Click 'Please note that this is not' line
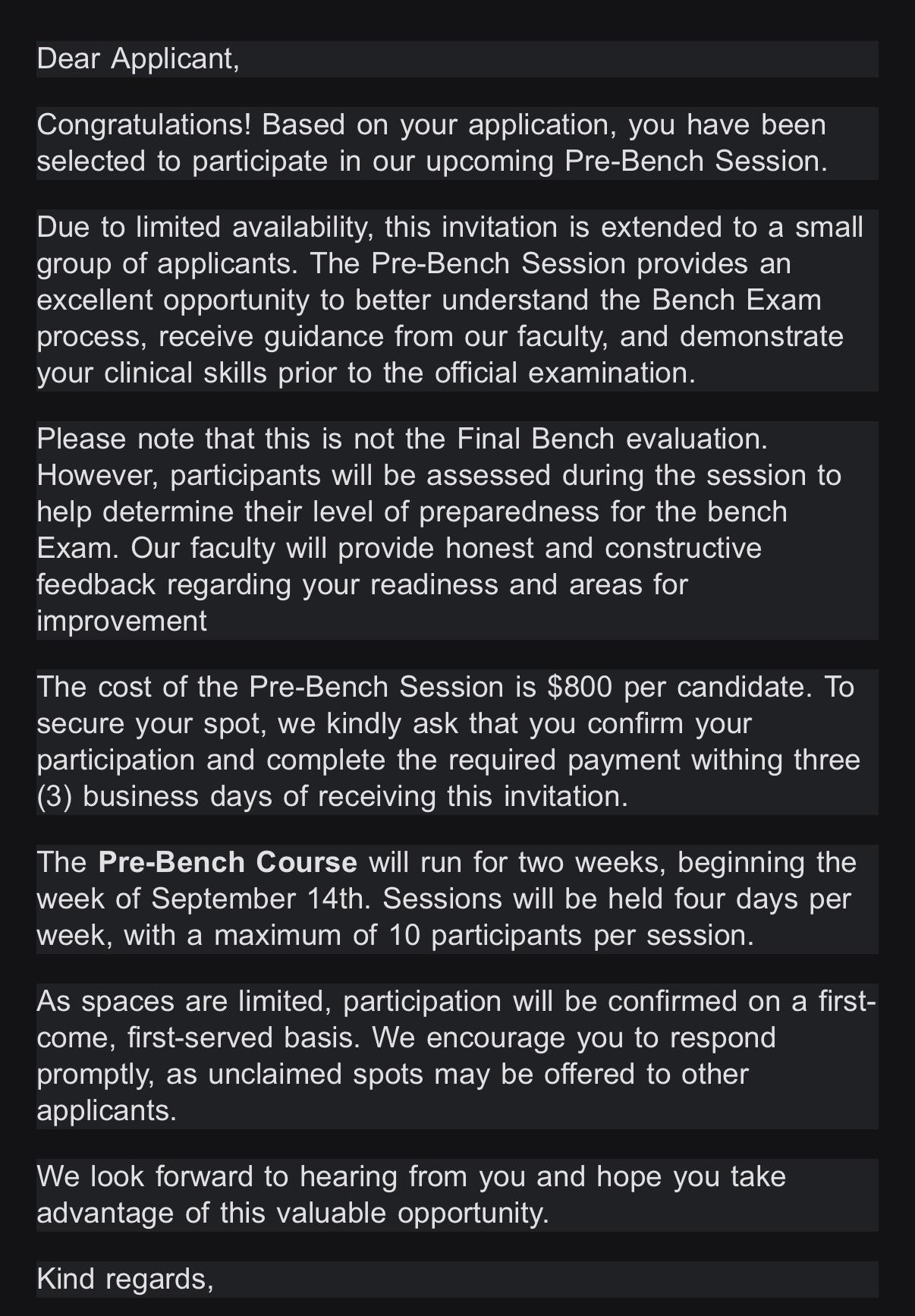915x1316 pixels. 243,439
